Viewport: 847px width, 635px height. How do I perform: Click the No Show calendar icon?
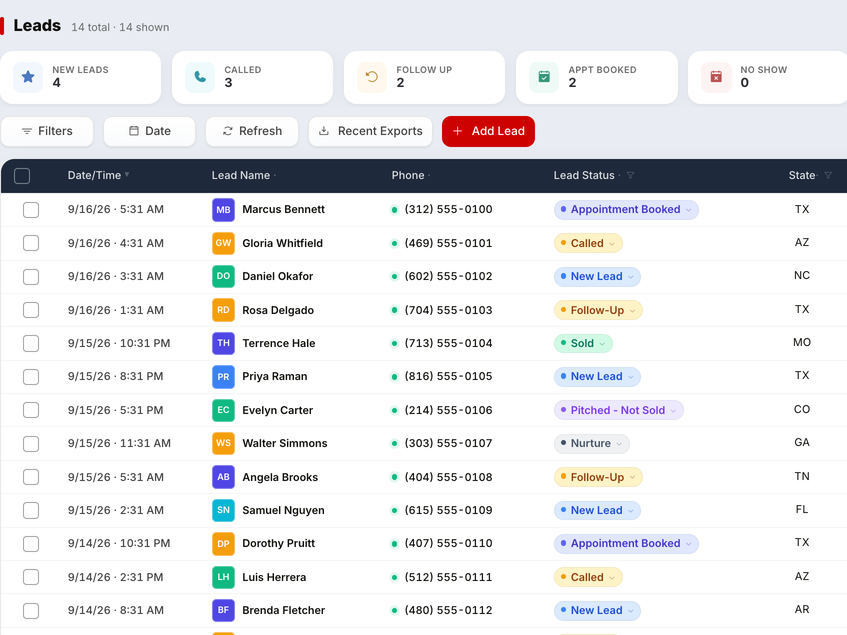click(716, 77)
